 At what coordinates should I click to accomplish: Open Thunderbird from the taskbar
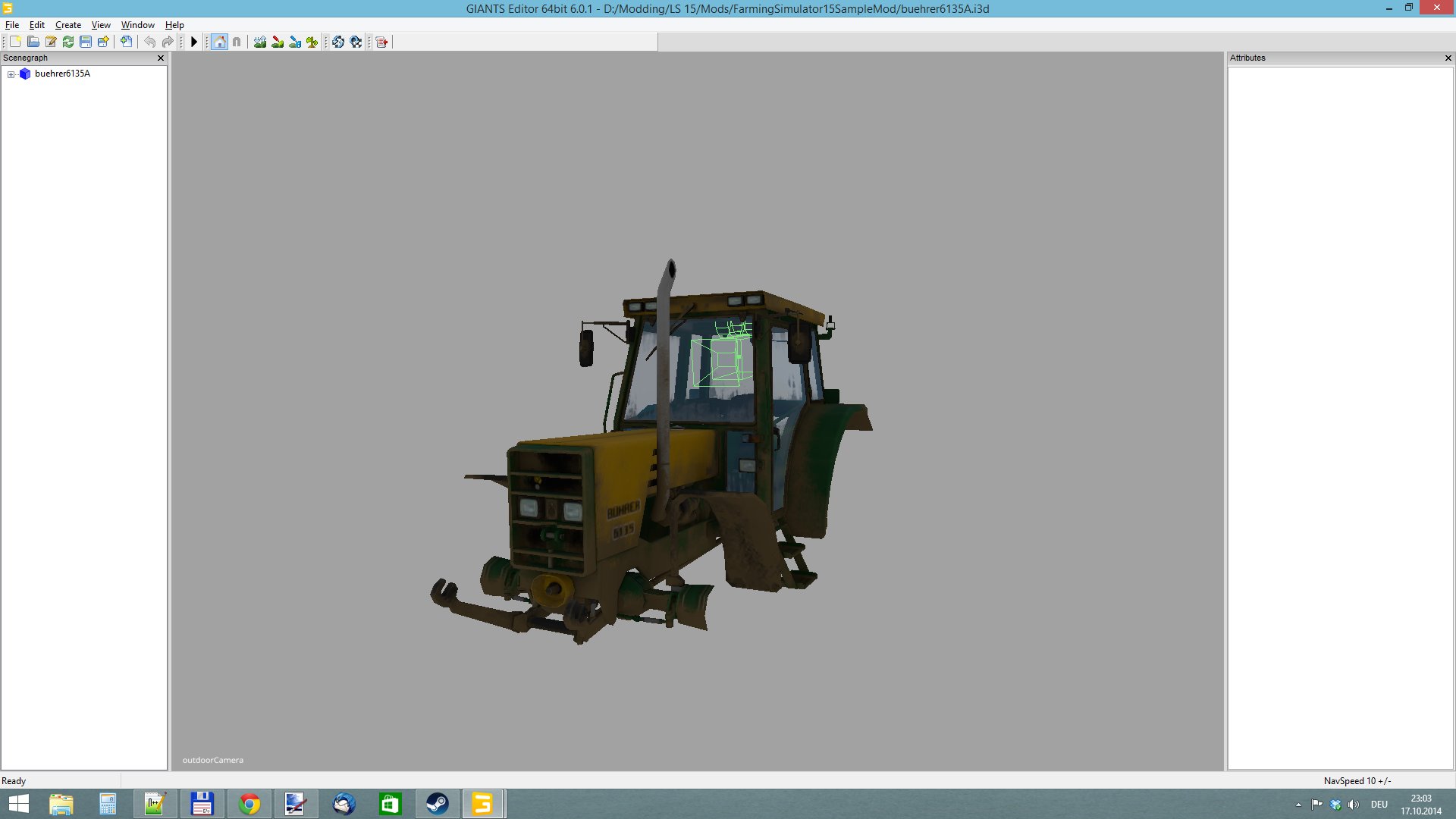[x=344, y=804]
